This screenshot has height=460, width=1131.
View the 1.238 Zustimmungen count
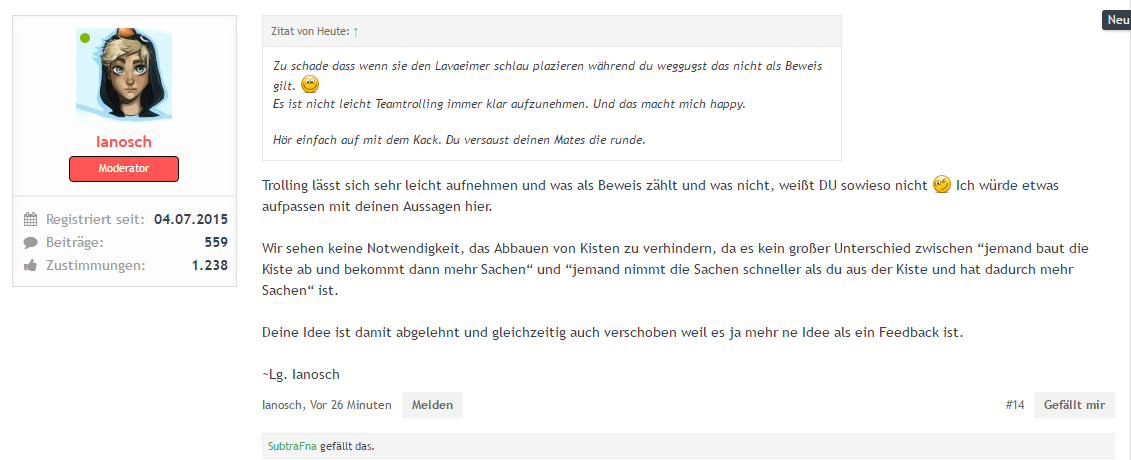coord(210,265)
